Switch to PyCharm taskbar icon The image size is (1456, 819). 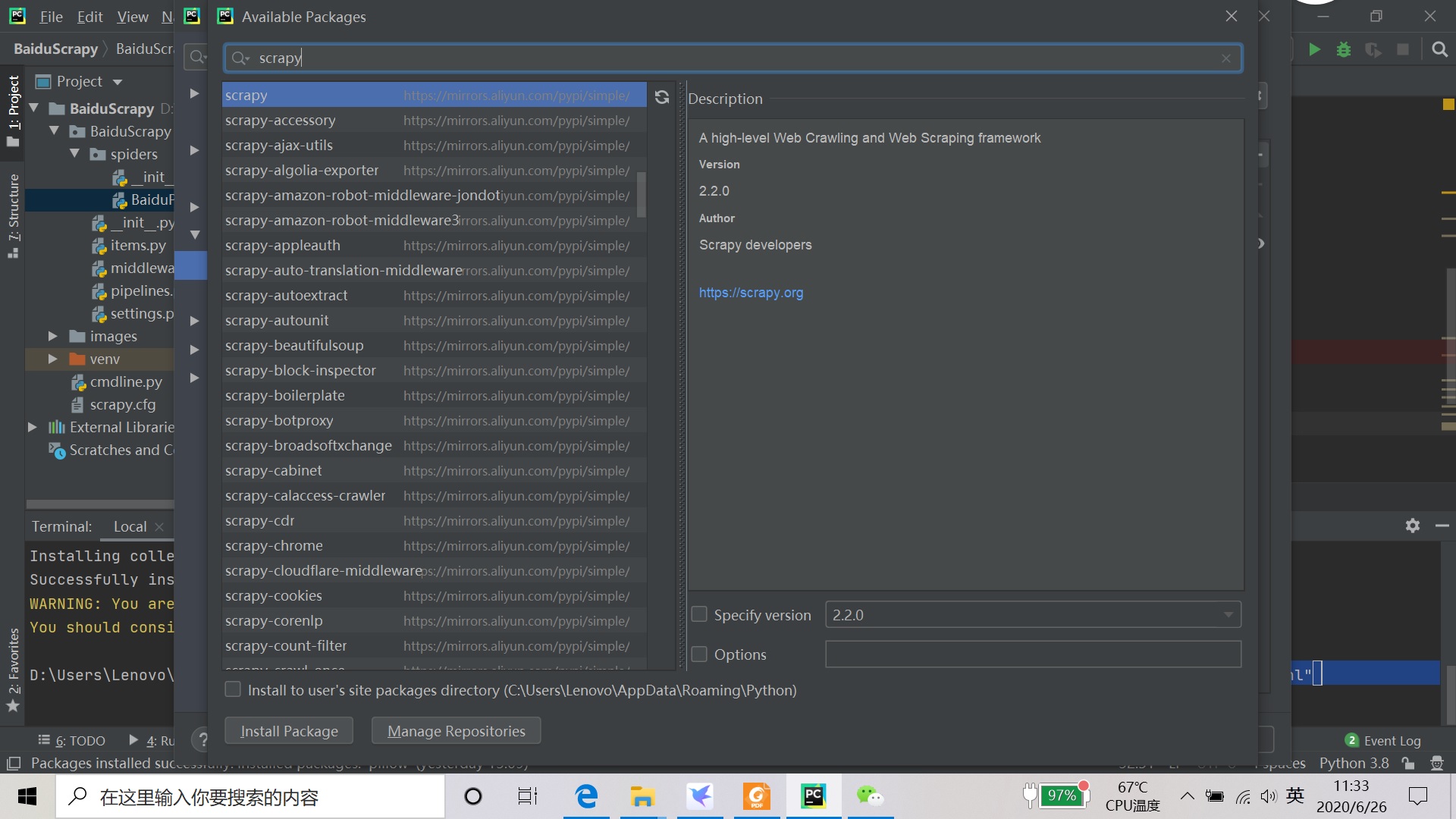click(814, 796)
